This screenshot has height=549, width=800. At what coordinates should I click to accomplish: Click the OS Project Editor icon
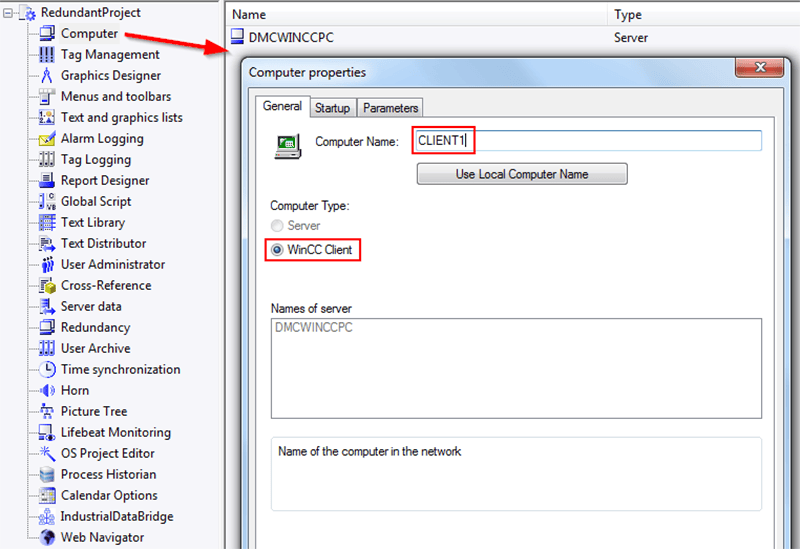point(47,453)
